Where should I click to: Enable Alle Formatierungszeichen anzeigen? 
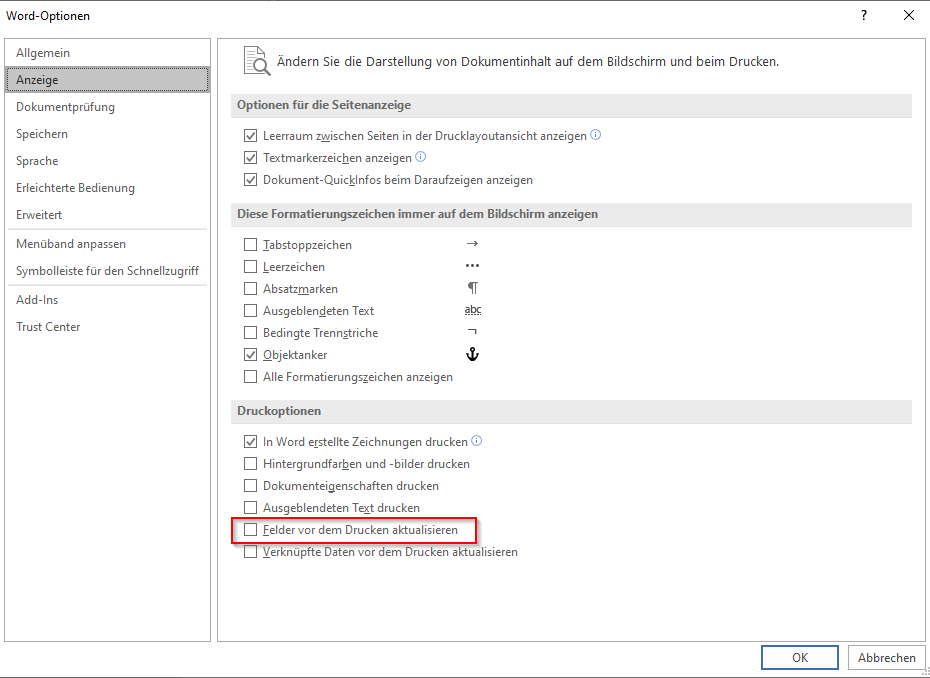click(x=250, y=377)
